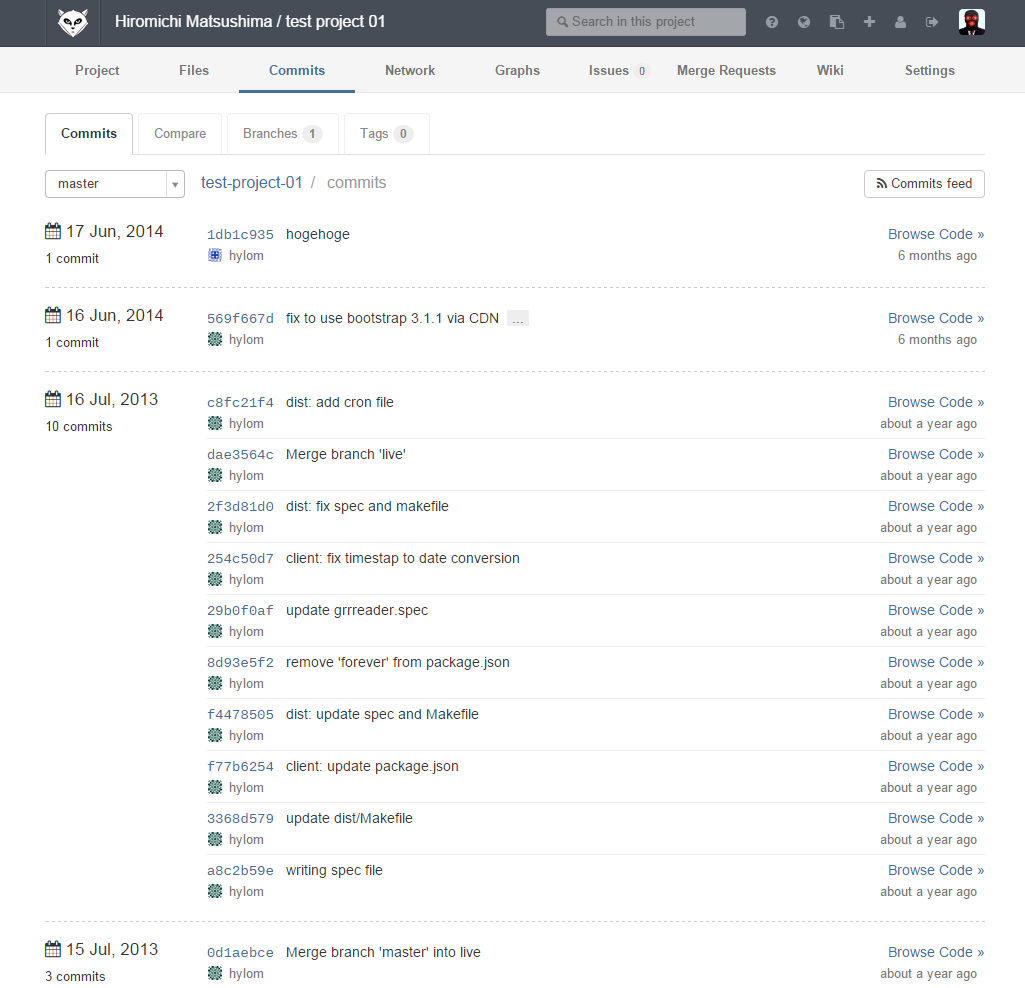Open snippets via the clipboard icon

pyautogui.click(x=837, y=22)
